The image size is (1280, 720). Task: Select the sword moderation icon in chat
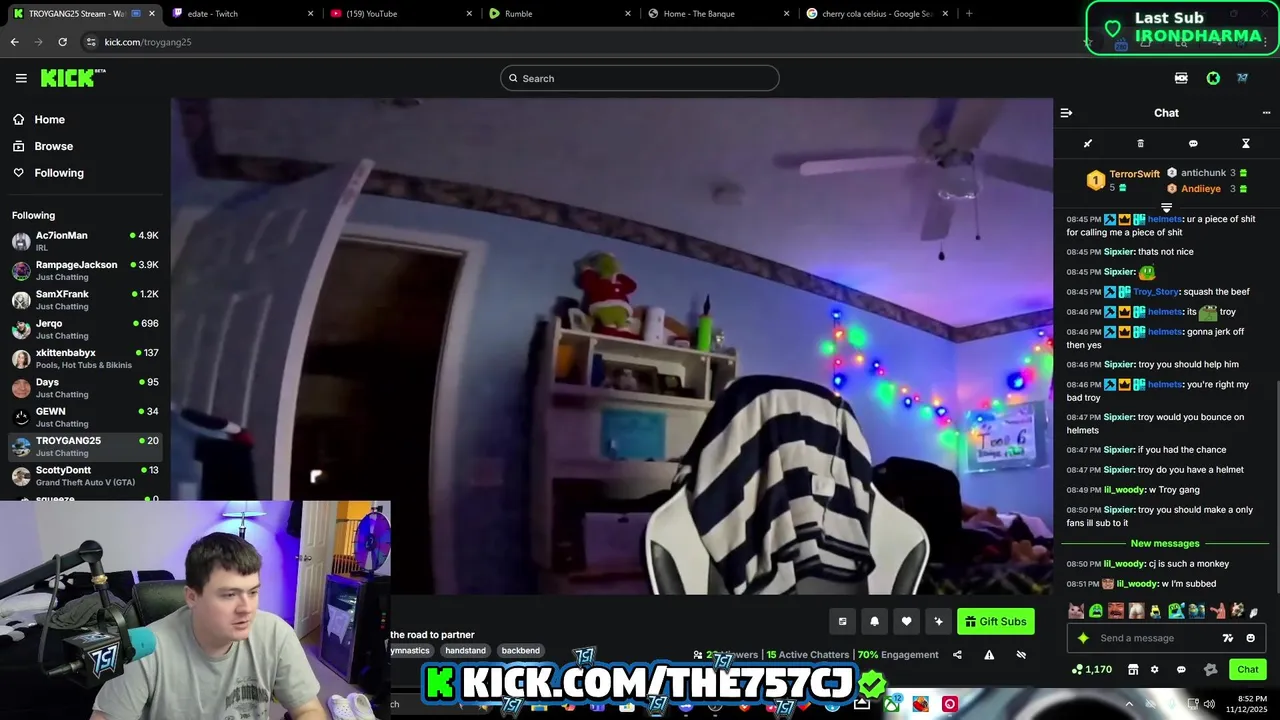point(1088,144)
